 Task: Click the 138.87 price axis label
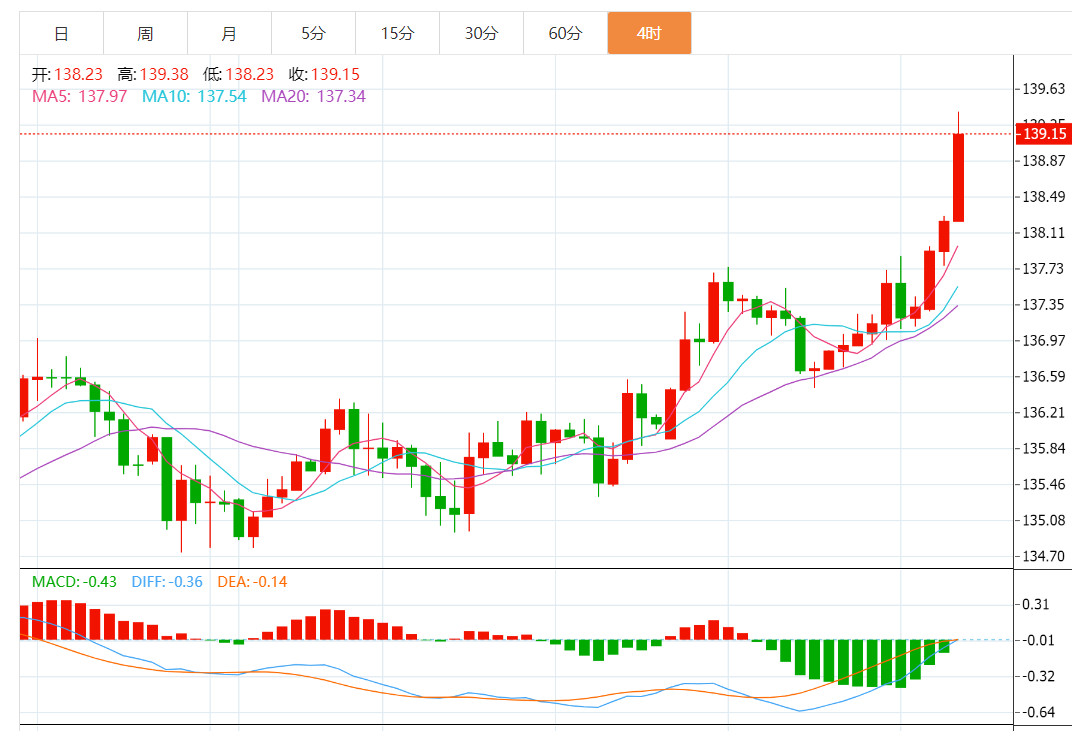1043,161
